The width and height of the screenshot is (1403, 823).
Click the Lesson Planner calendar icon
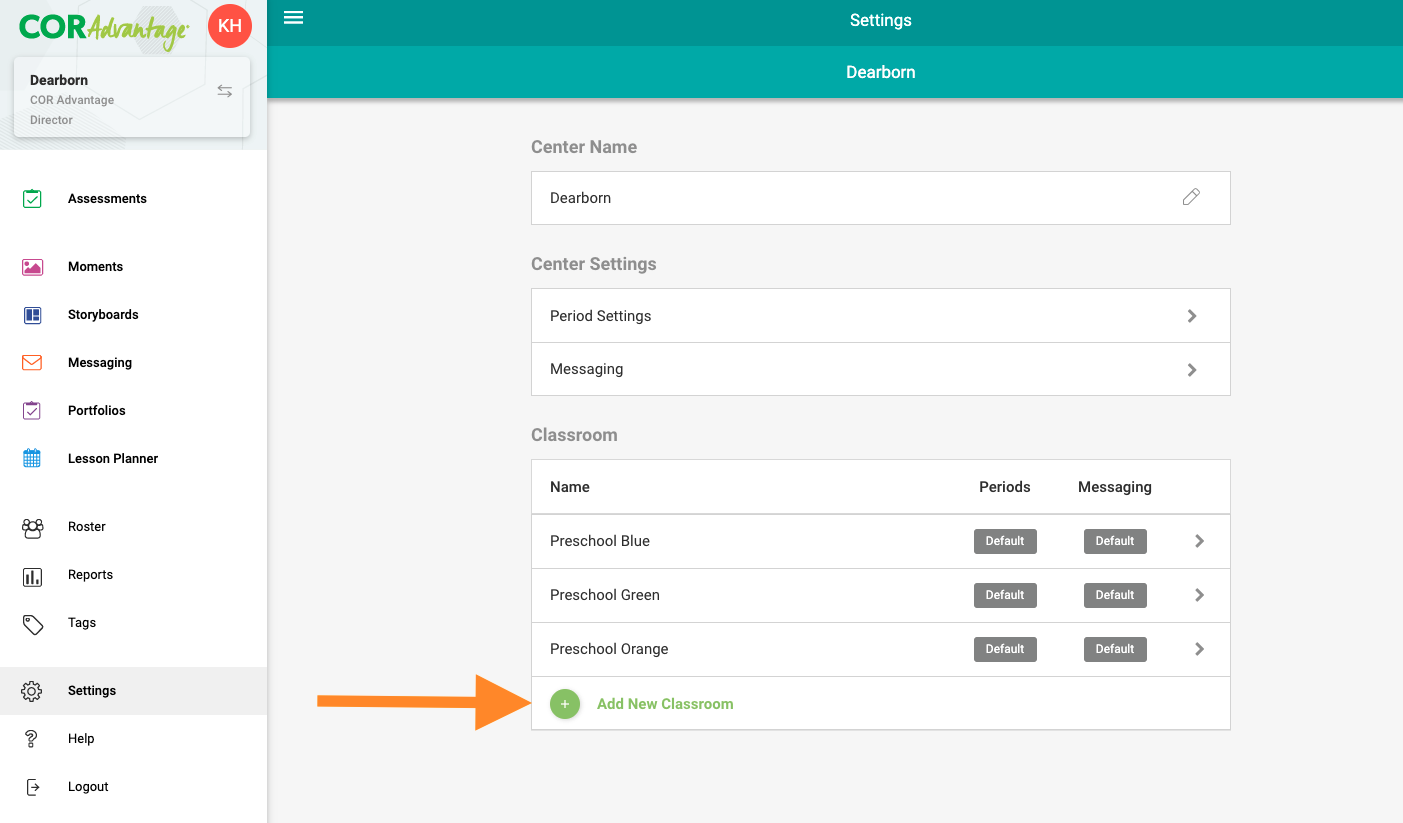(32, 459)
